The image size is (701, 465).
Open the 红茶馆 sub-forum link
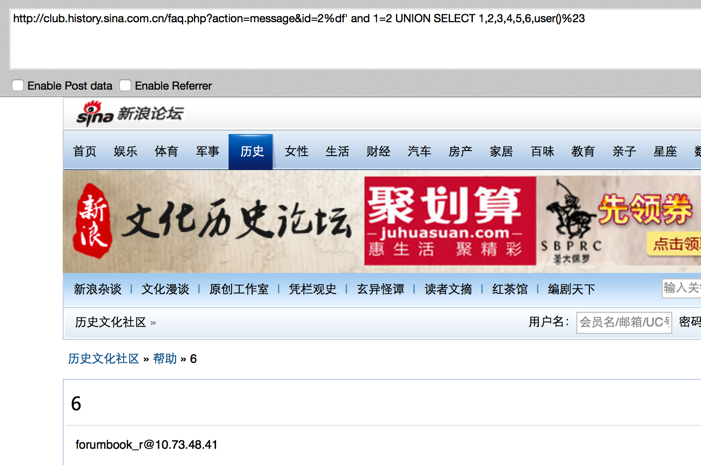(x=510, y=289)
